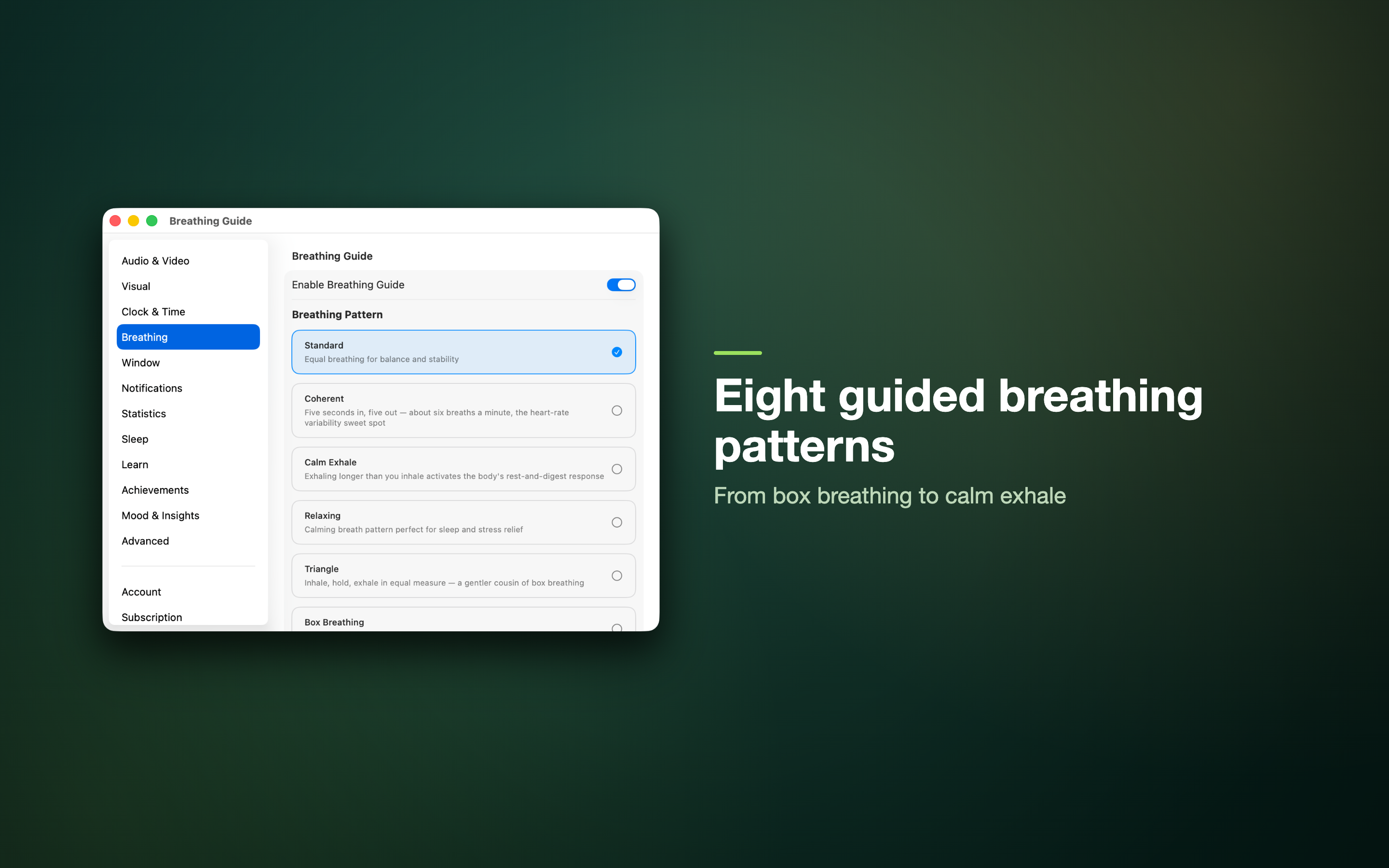Click the Box Breathing title text

tap(334, 622)
